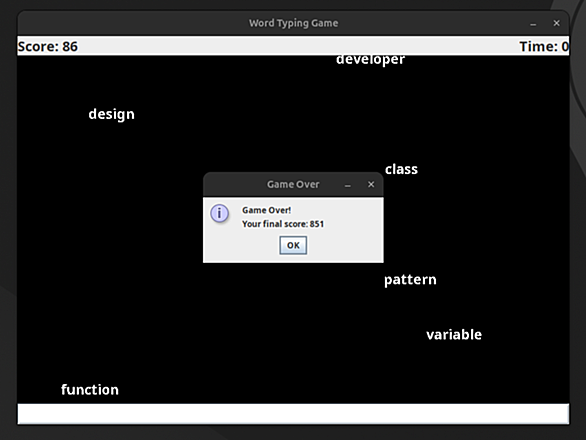
Task: Close the Word Typing Game window
Action: click(556, 23)
